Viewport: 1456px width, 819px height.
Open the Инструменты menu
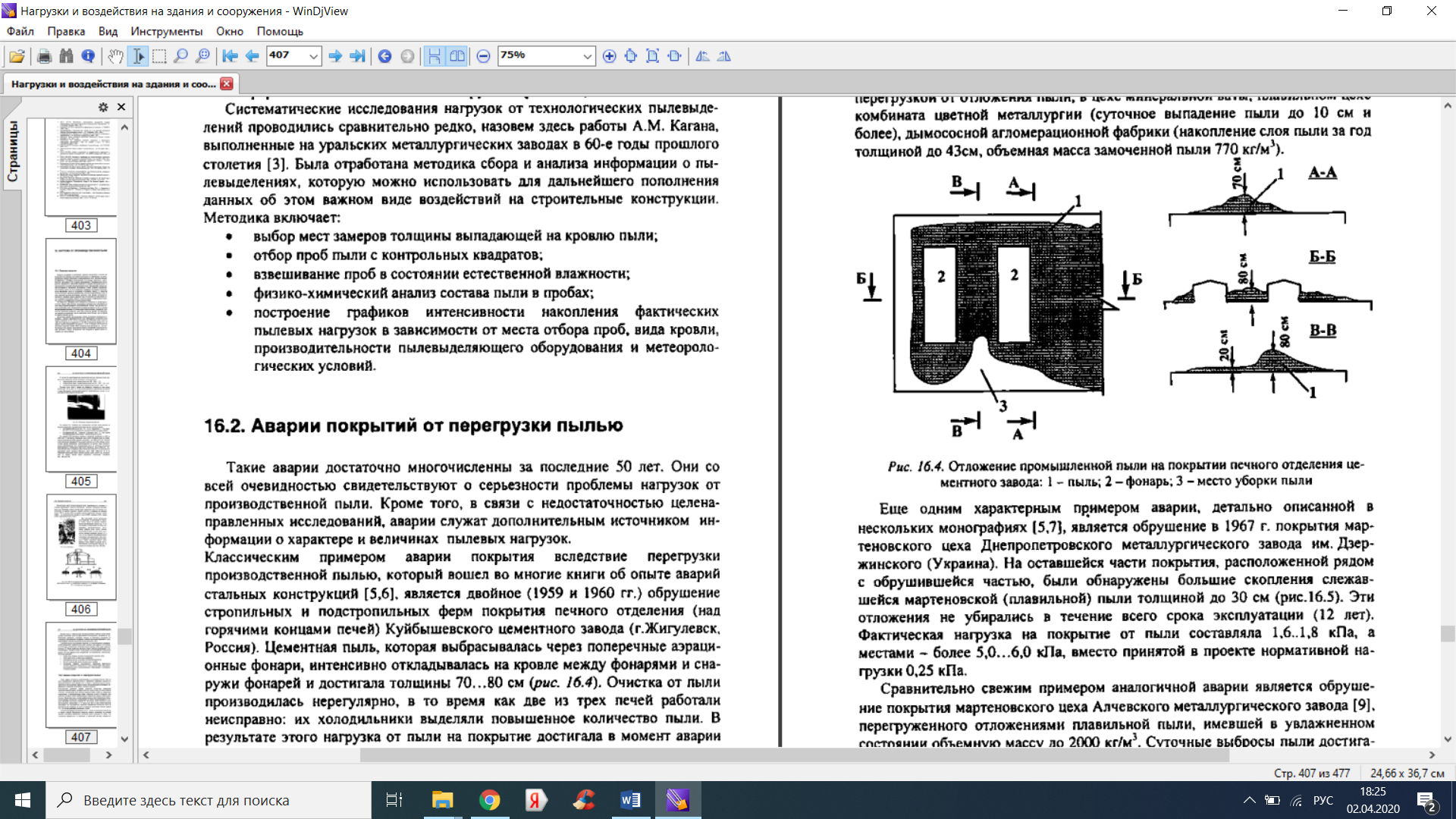(x=166, y=31)
